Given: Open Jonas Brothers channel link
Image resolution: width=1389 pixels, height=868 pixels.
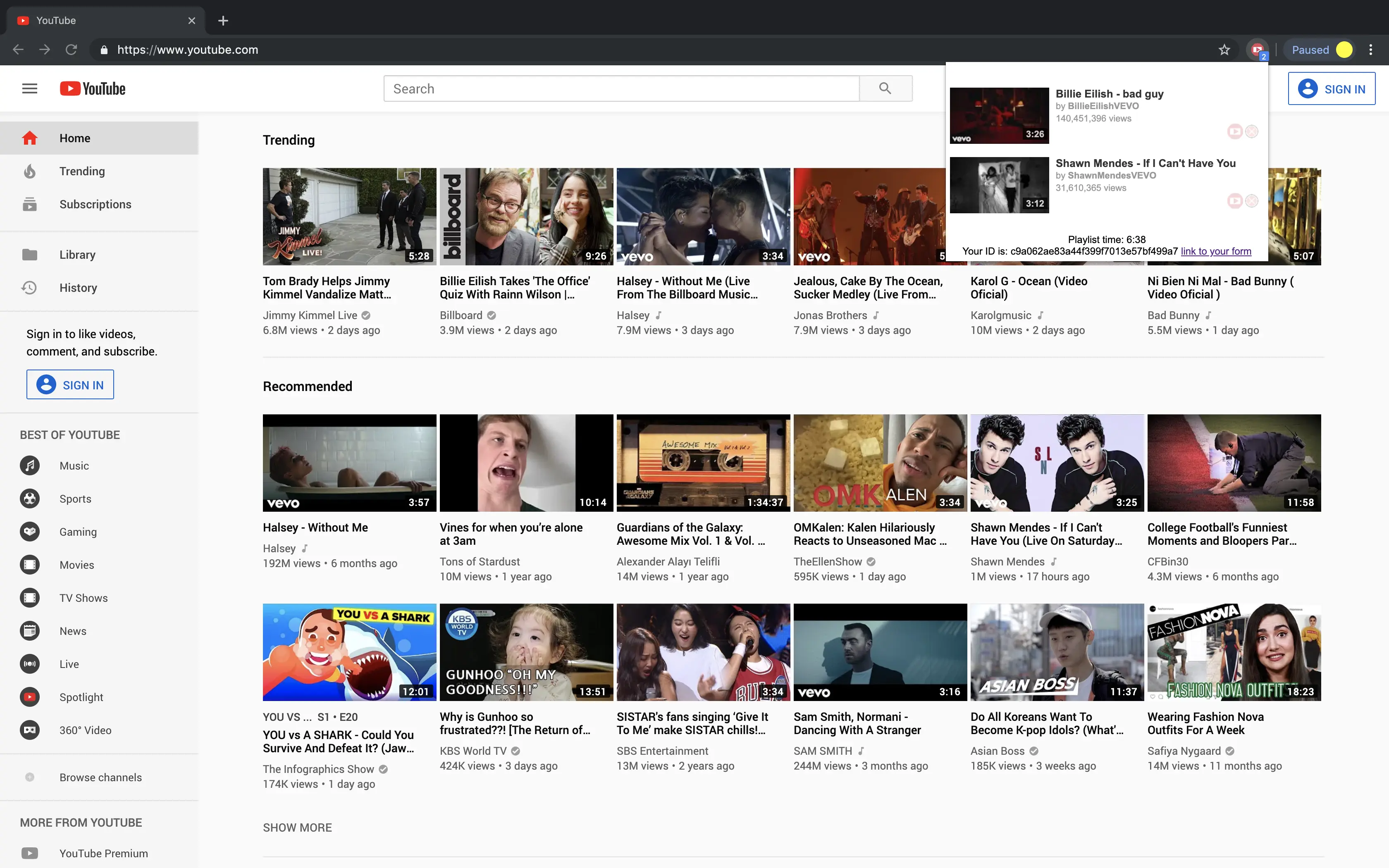Looking at the screenshot, I should (830, 315).
